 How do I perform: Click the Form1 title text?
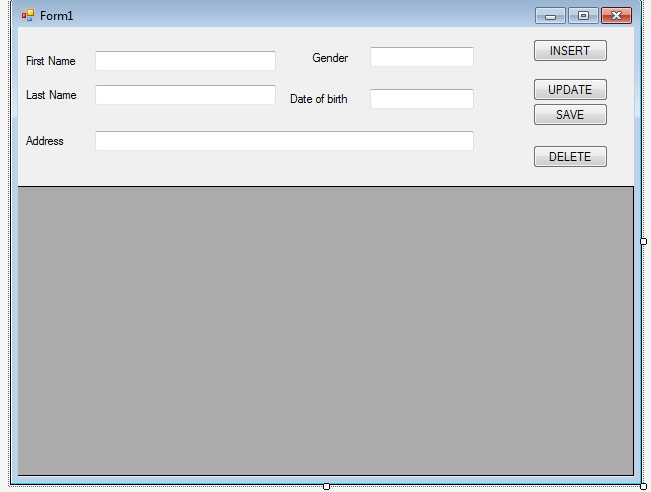56,16
